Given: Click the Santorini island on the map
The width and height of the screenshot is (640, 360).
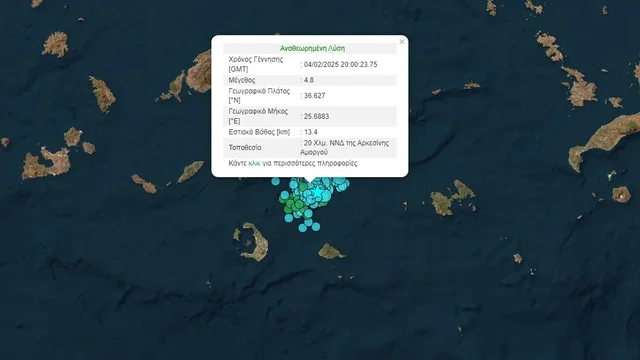Looking at the screenshot, I should pyautogui.click(x=251, y=242).
